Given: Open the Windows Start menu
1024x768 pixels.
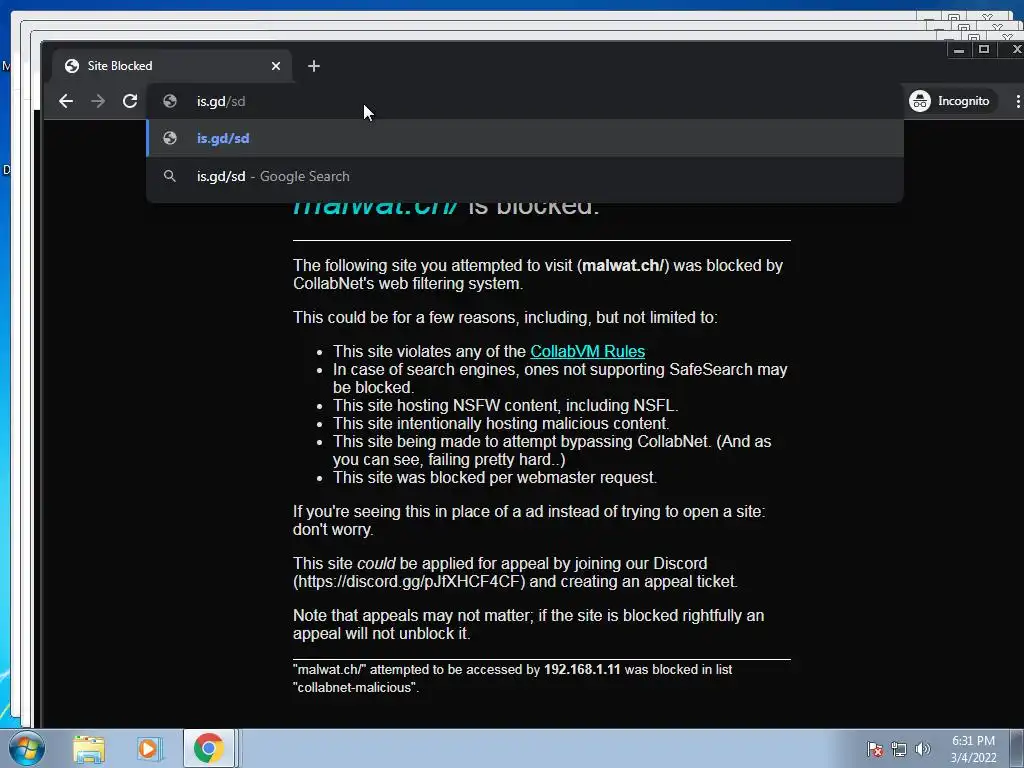Looking at the screenshot, I should pos(26,748).
